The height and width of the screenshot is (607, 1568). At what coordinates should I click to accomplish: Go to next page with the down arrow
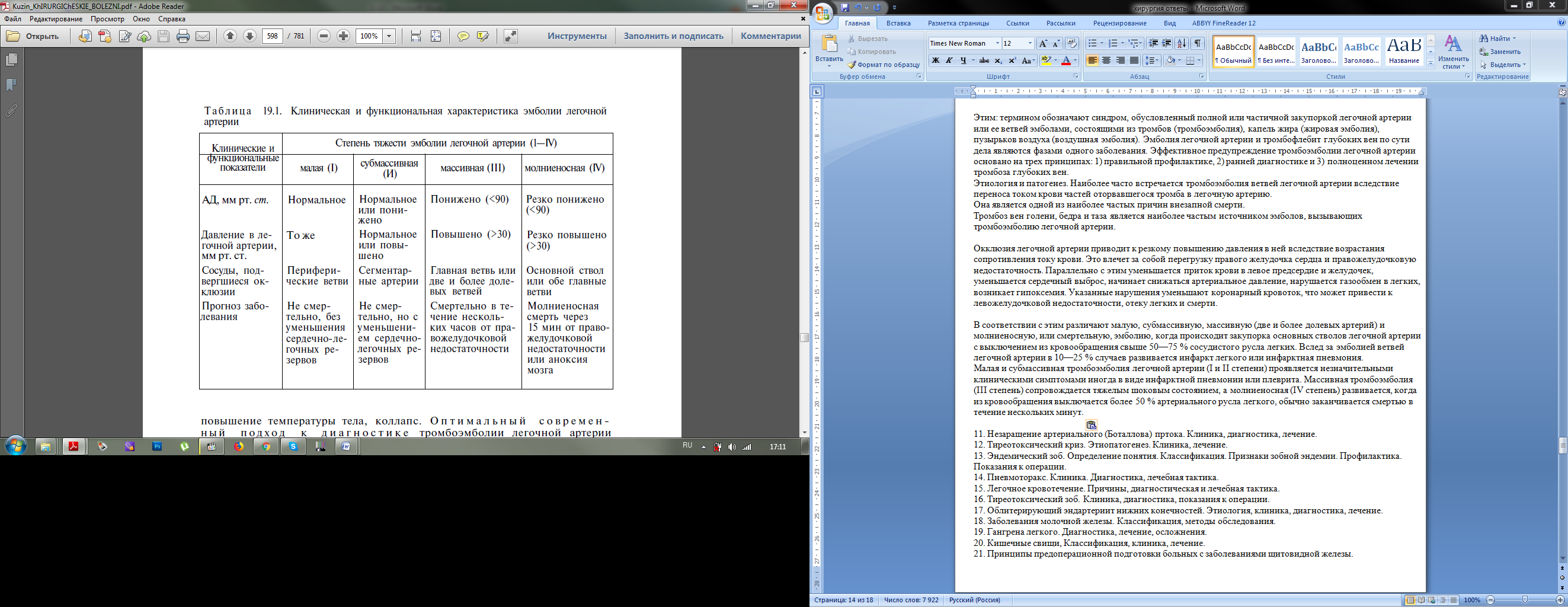(x=249, y=36)
